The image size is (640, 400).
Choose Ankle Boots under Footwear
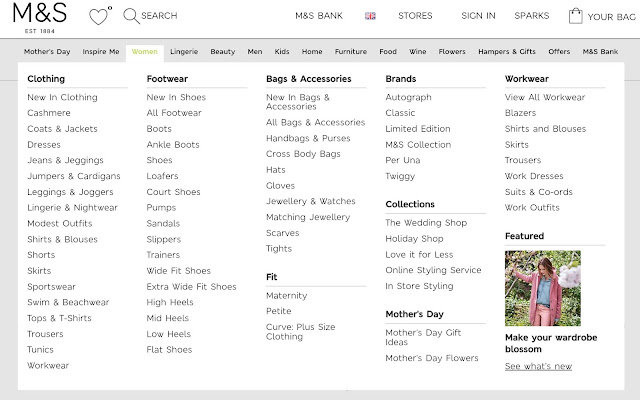click(173, 145)
